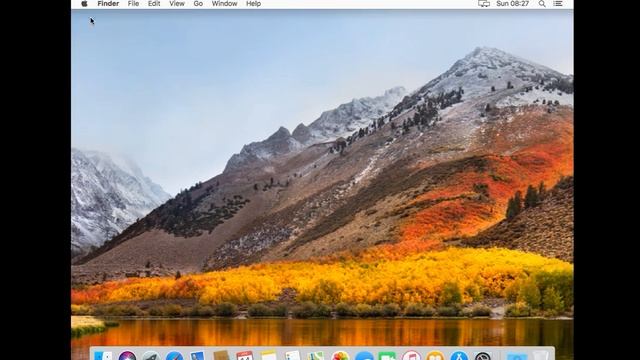Launch Siri from the Dock

point(127,356)
